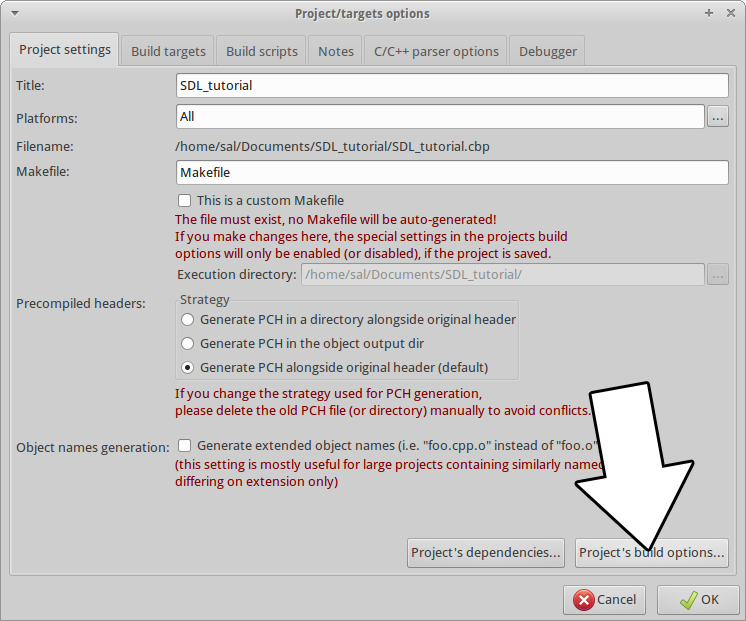
Task: Toggle 'Generate extended object names' checkbox
Action: (x=184, y=445)
